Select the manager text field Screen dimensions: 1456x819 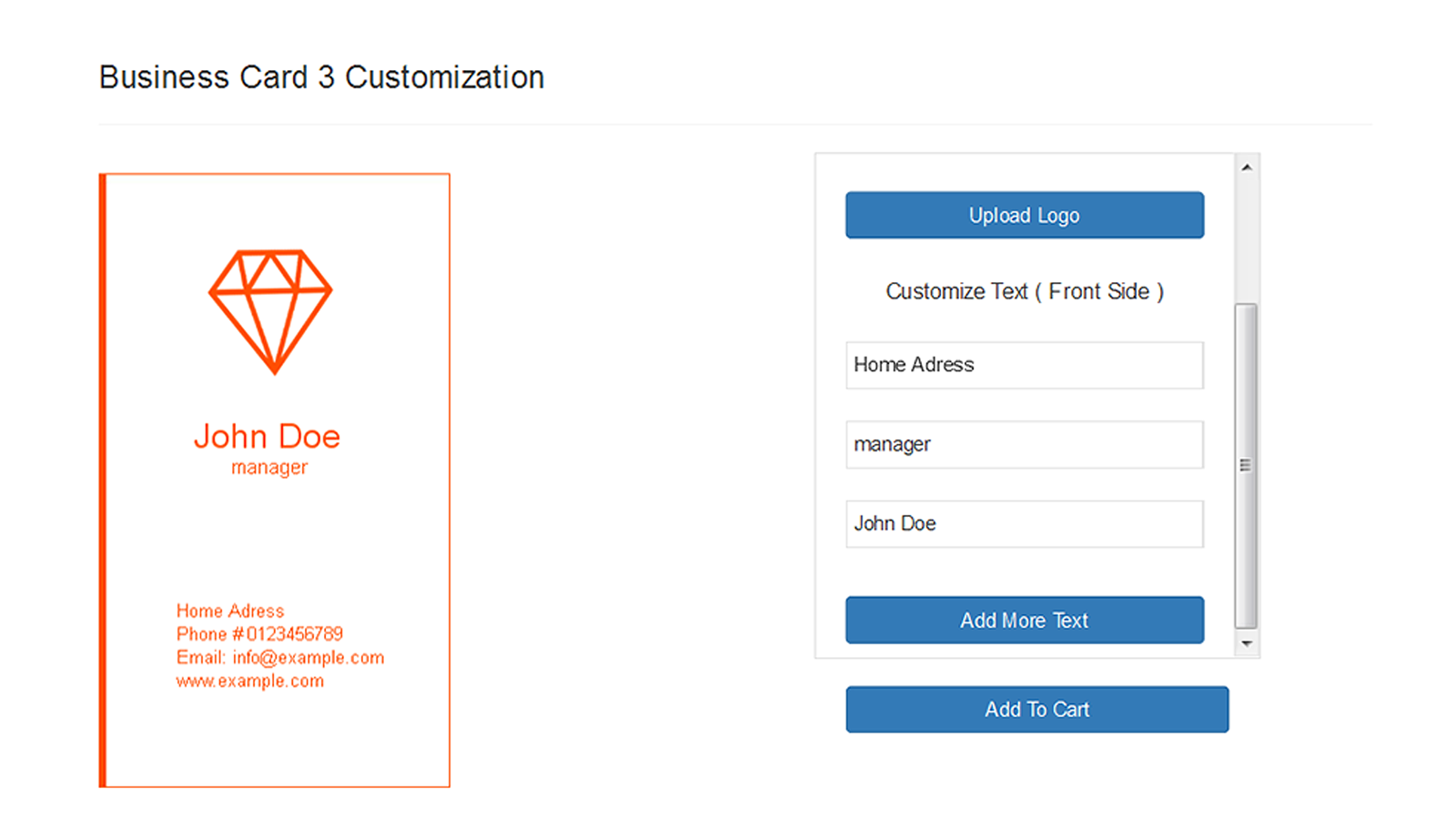click(x=1024, y=444)
